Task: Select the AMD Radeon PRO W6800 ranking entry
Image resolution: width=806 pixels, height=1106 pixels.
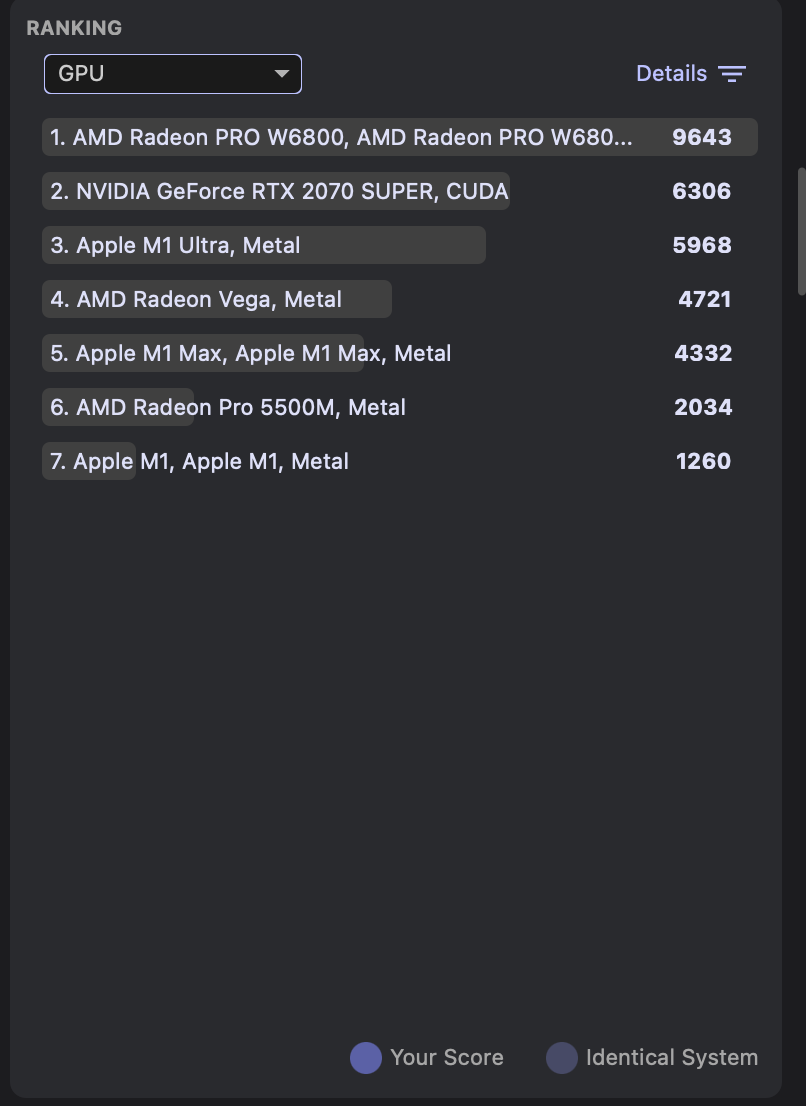Action: [342, 137]
